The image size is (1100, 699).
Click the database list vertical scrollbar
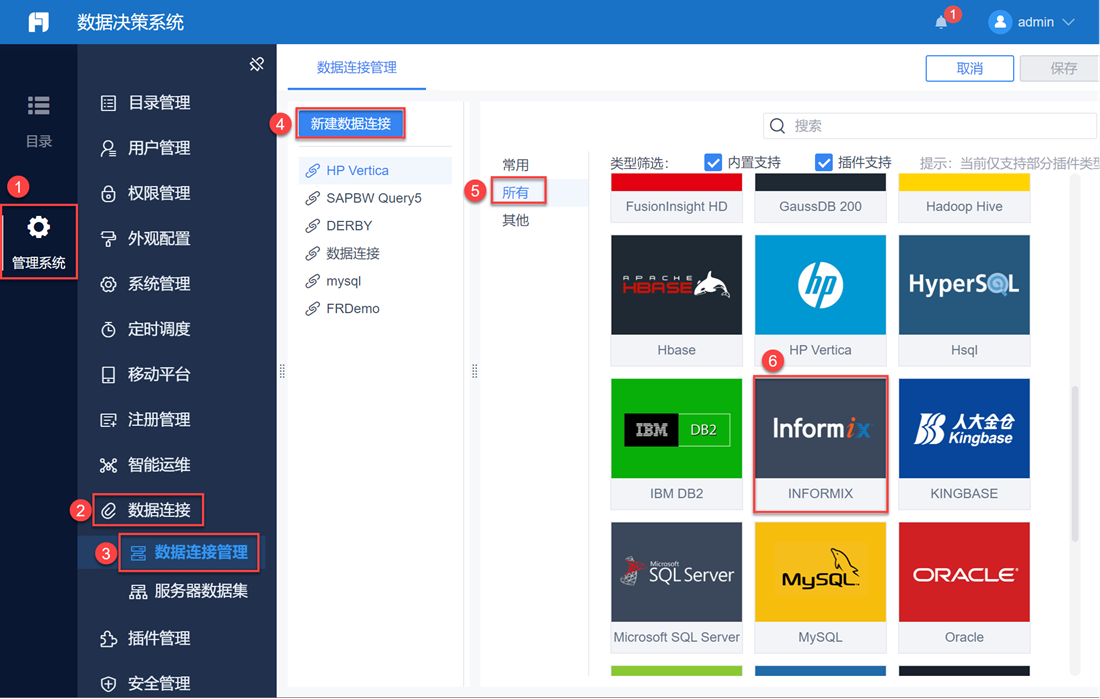tap(1075, 463)
